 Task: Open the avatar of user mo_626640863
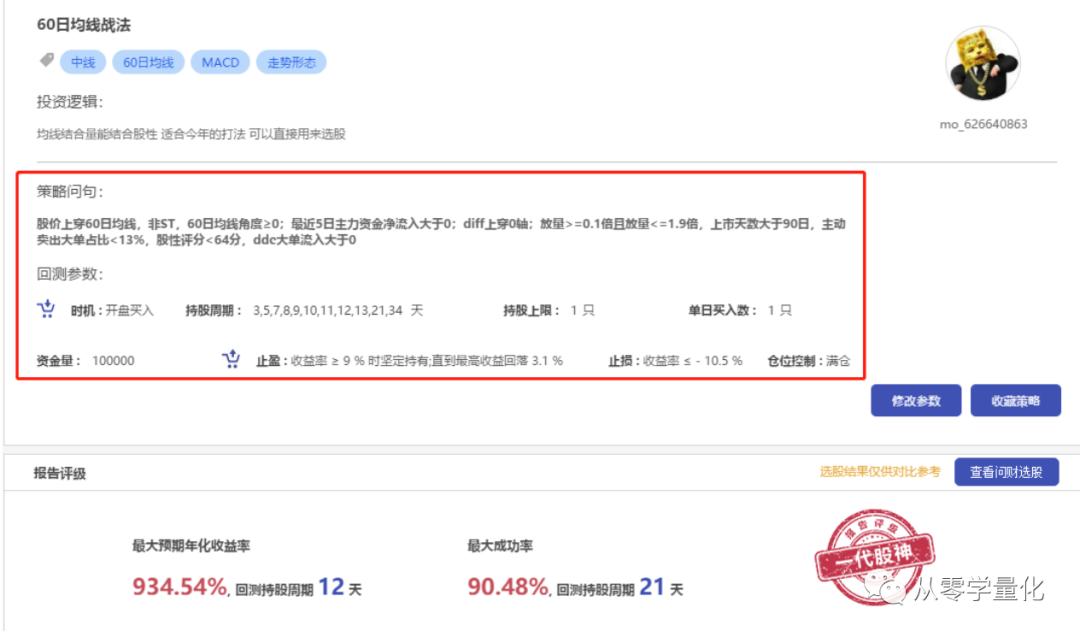click(x=983, y=62)
